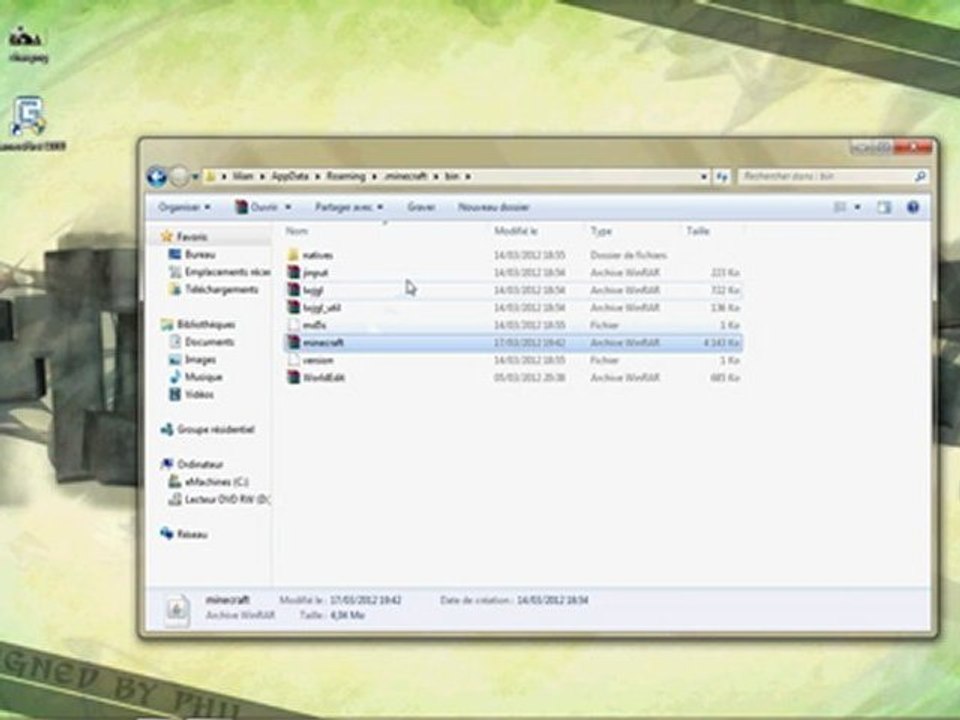
Task: Click the Explorer forward arrow button
Action: (x=179, y=176)
